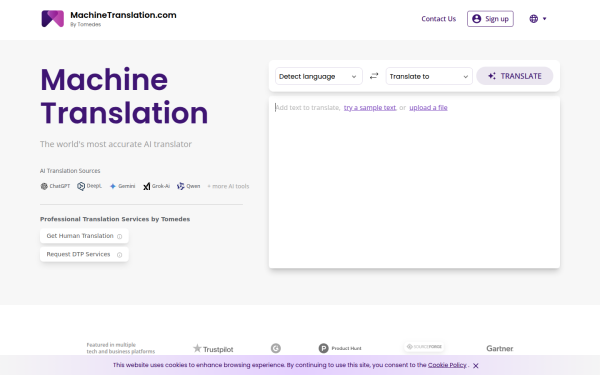Open the globe language selector icon
Screen dimensions: 600x375
point(533,19)
